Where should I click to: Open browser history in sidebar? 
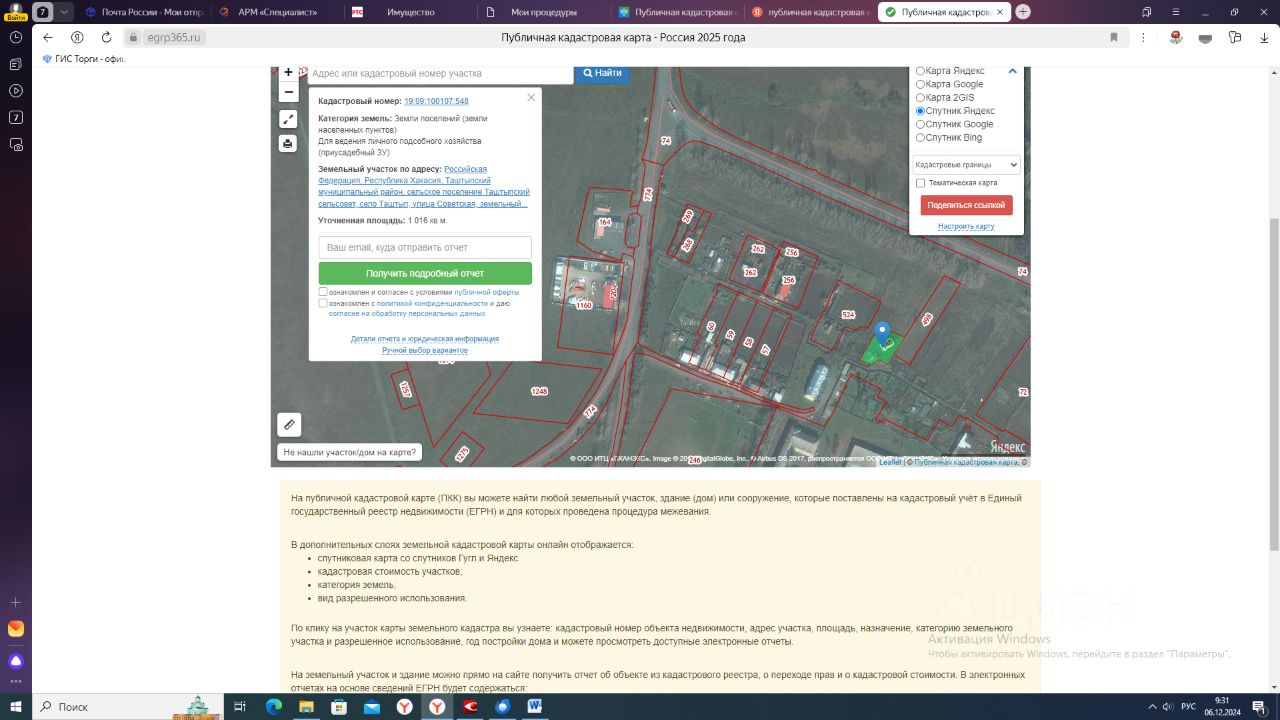(x=16, y=37)
